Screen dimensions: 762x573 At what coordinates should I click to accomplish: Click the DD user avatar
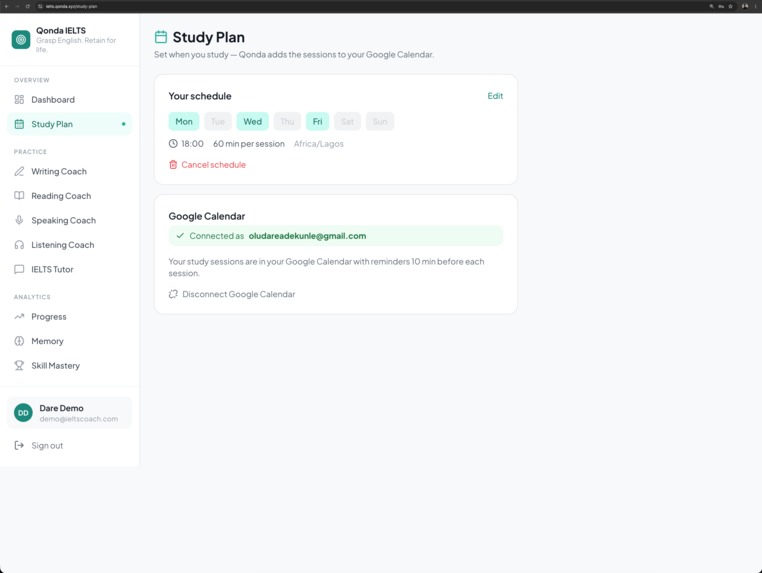pyautogui.click(x=23, y=413)
